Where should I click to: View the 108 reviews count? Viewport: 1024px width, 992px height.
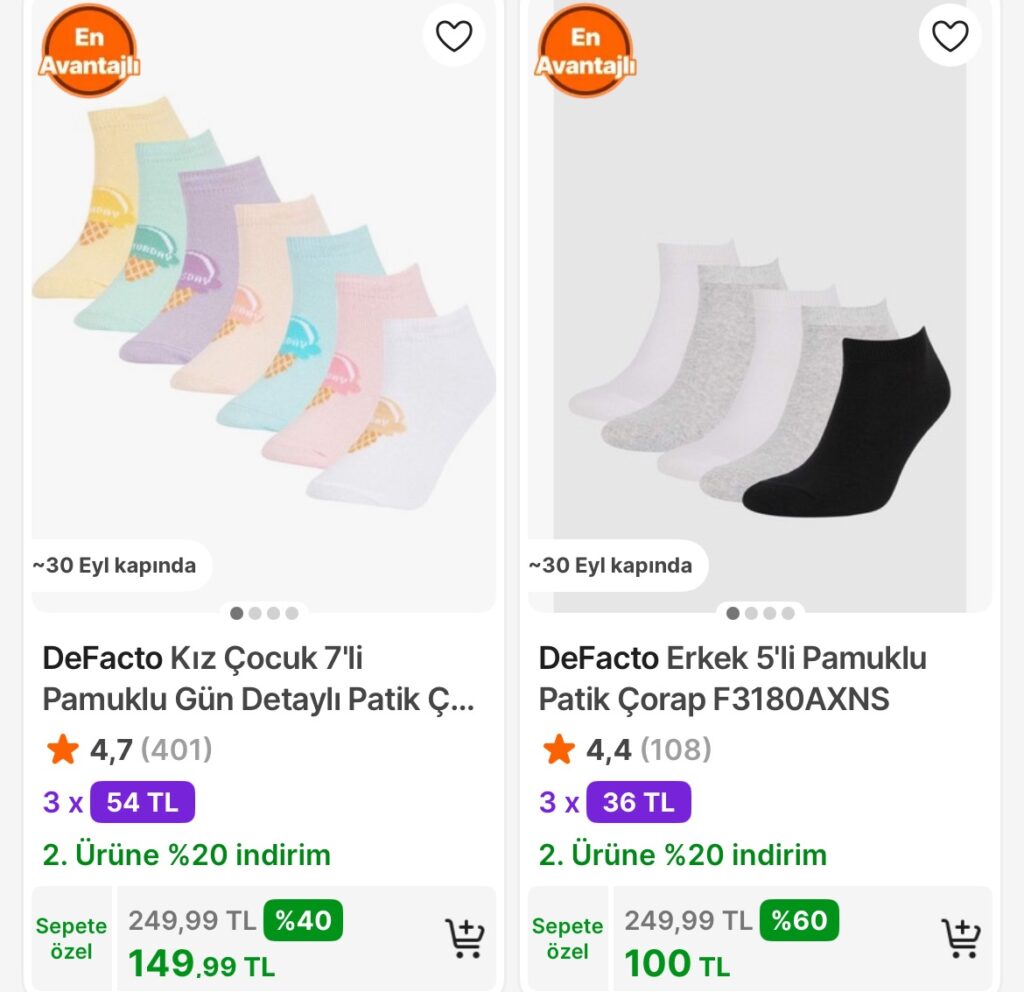click(675, 749)
